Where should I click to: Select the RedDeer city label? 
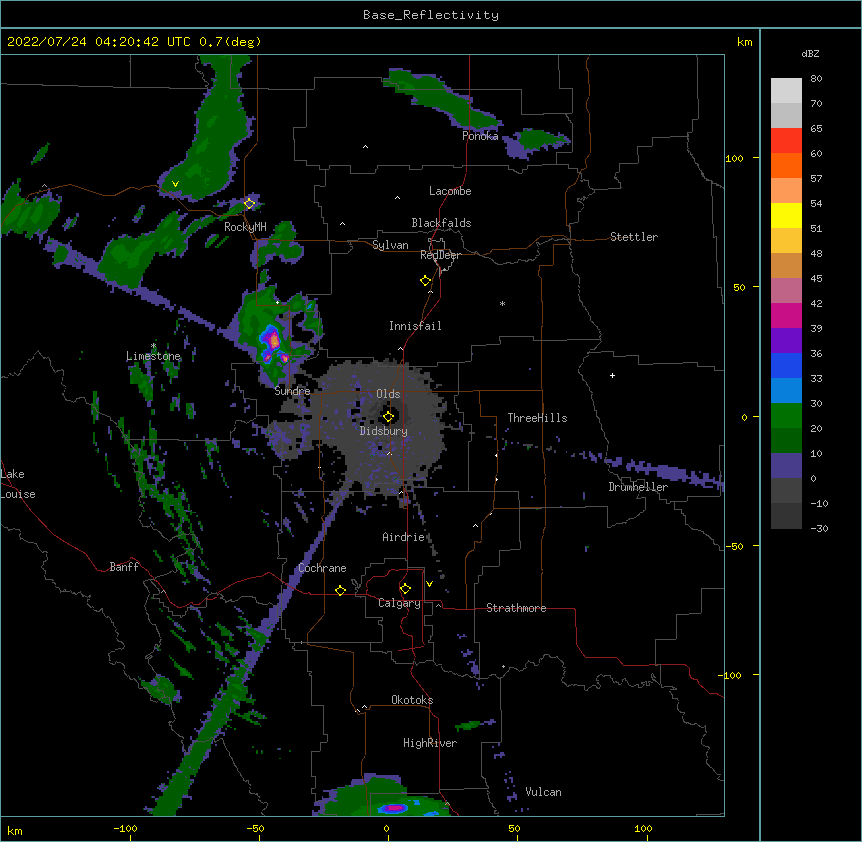click(x=440, y=255)
